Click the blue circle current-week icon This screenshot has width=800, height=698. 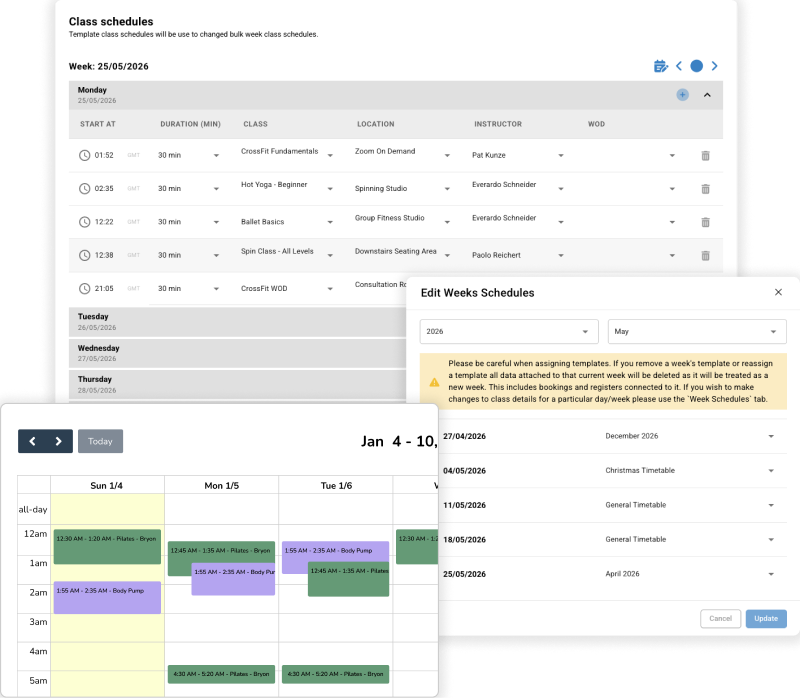(x=696, y=66)
